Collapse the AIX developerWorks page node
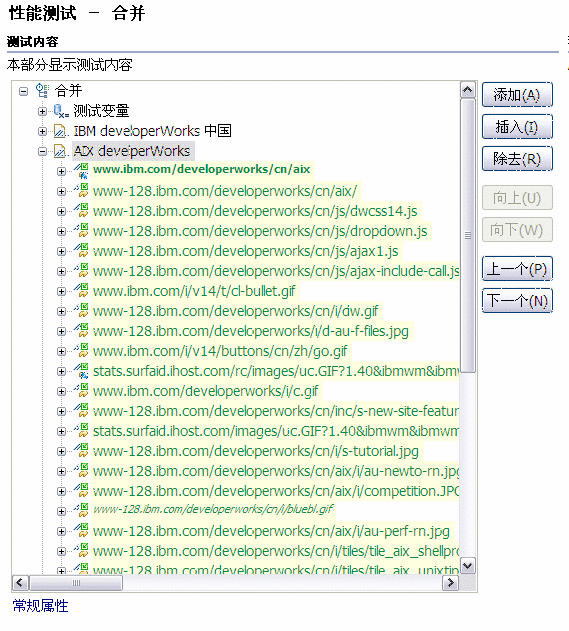The height and width of the screenshot is (631, 569). (x=42, y=152)
